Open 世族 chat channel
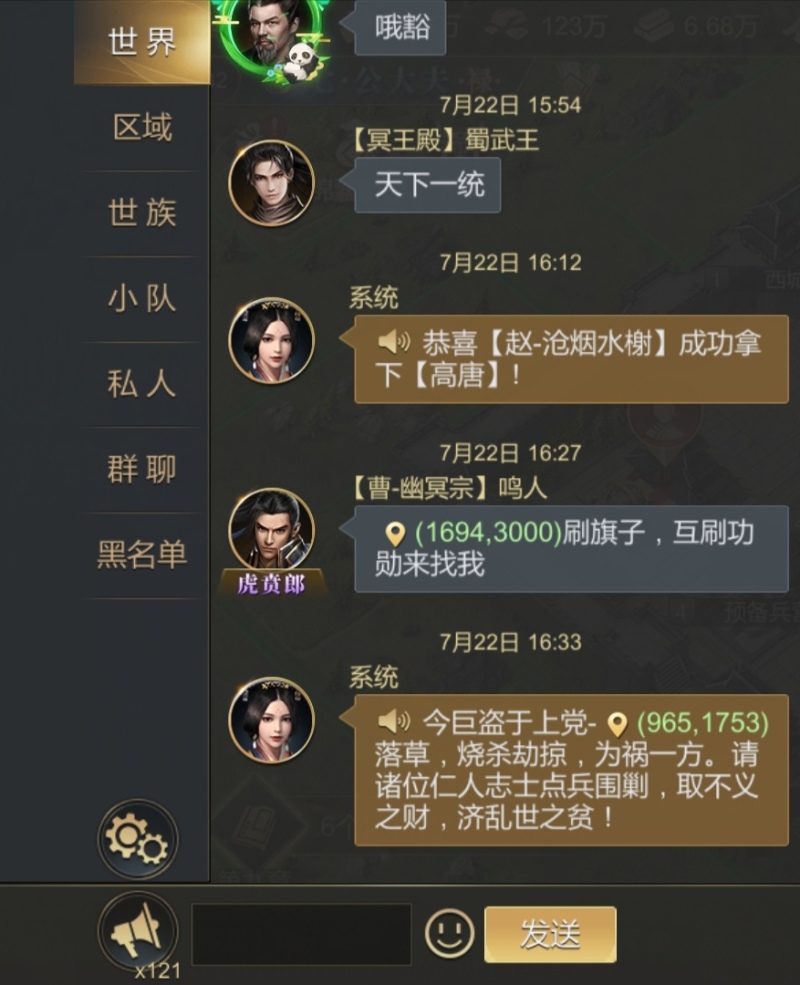 142,213
